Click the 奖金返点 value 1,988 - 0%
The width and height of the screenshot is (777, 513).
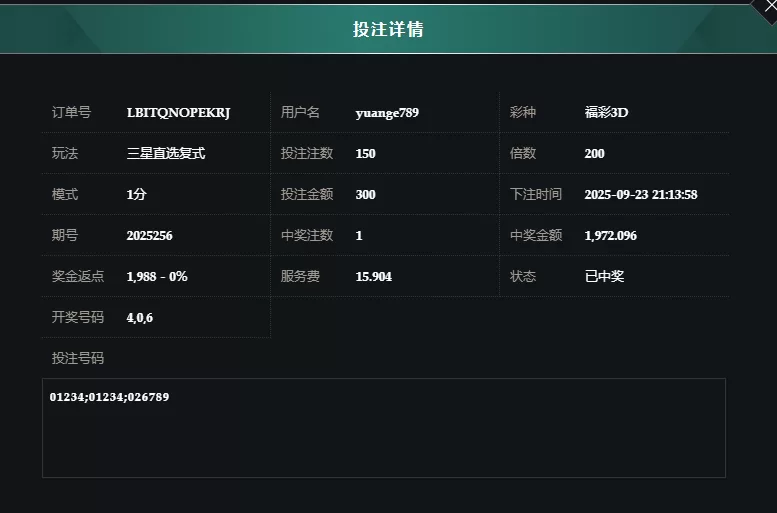[157, 276]
